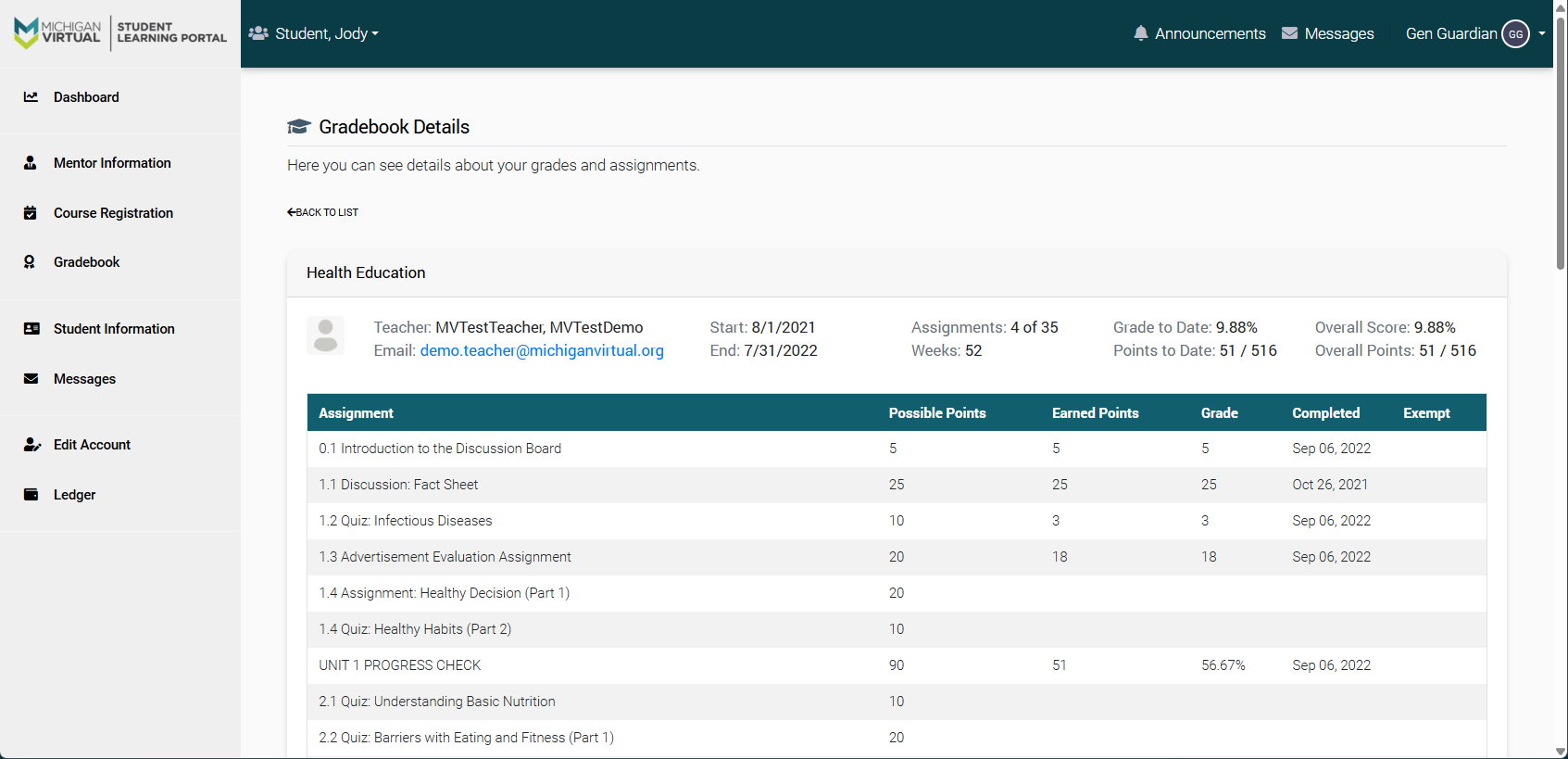Click the Dashboard chart icon
This screenshot has width=1568, height=759.
[x=31, y=96]
